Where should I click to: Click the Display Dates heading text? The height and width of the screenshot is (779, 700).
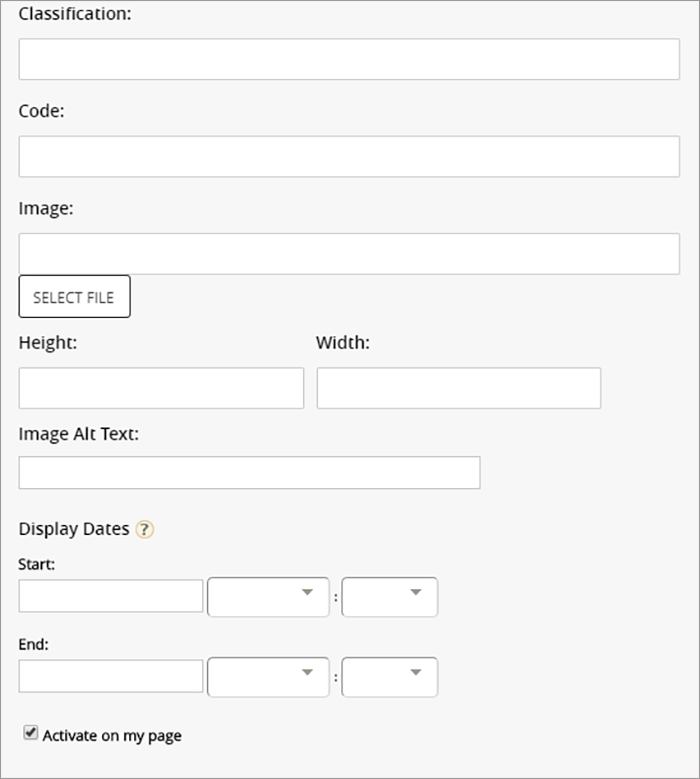[x=74, y=529]
